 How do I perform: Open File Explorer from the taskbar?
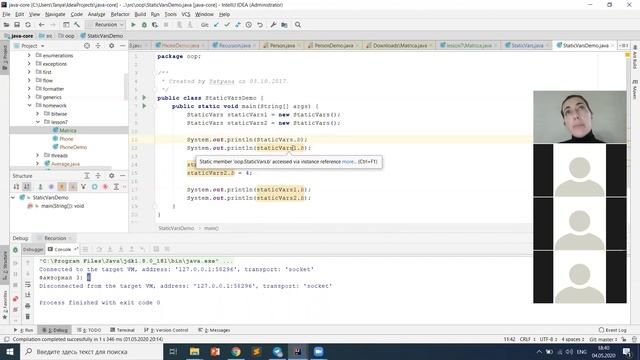(194, 351)
